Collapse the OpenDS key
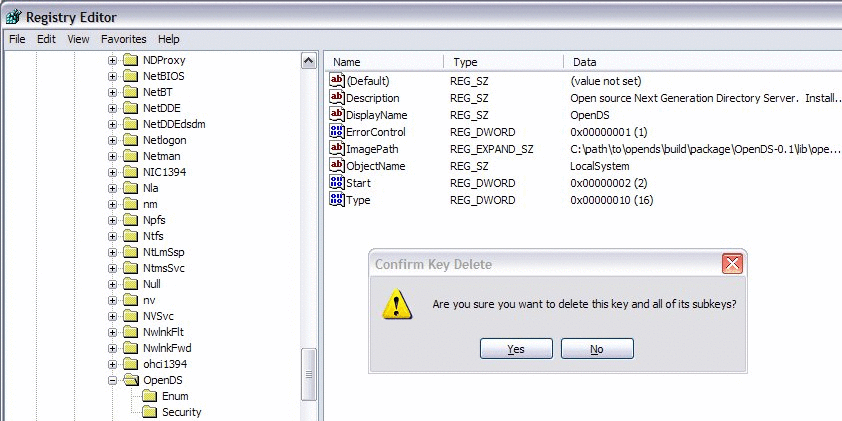This screenshot has width=842, height=421. pyautogui.click(x=112, y=380)
